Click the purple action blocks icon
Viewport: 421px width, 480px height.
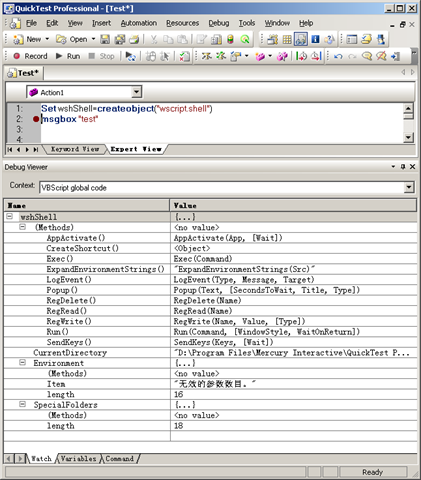(282, 56)
